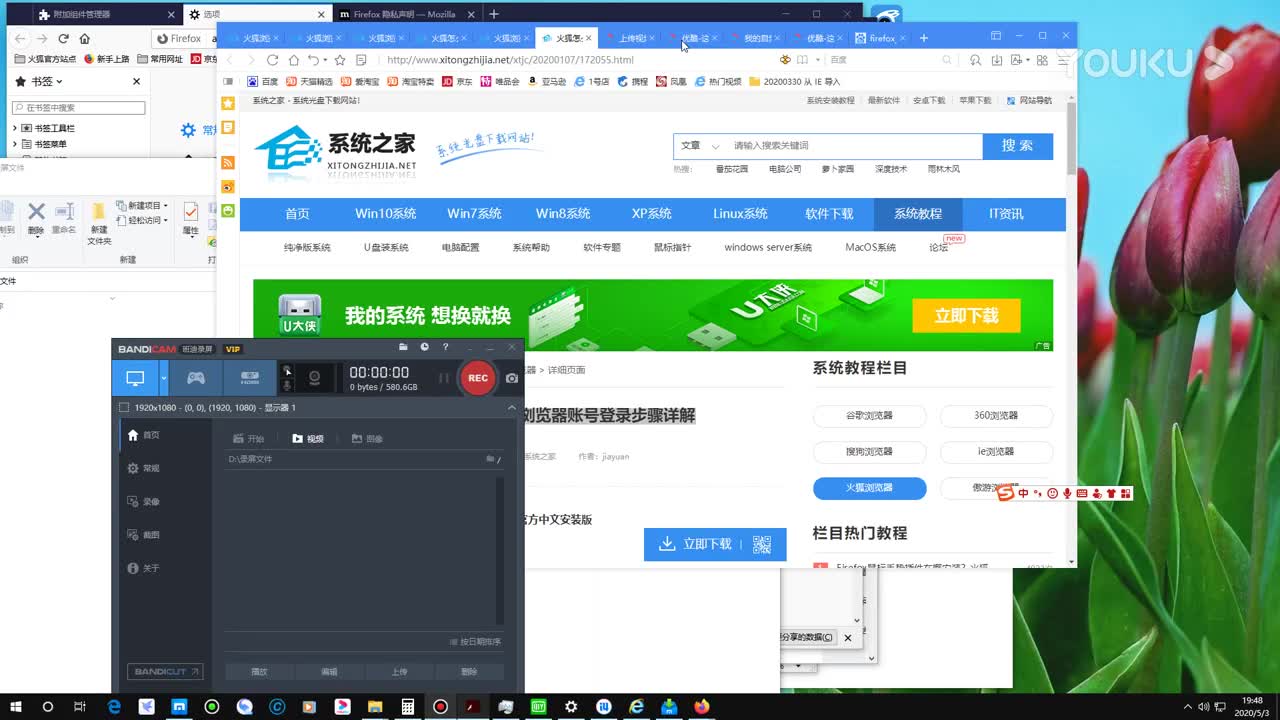Open Linux系统 navigation menu item
1280x720 pixels.
pyautogui.click(x=740, y=214)
